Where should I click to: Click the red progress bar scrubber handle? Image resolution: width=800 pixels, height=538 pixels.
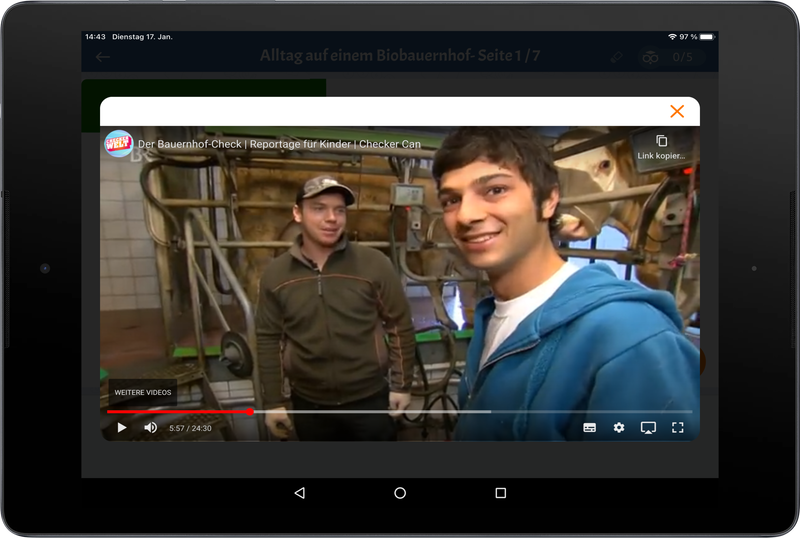pyautogui.click(x=250, y=411)
